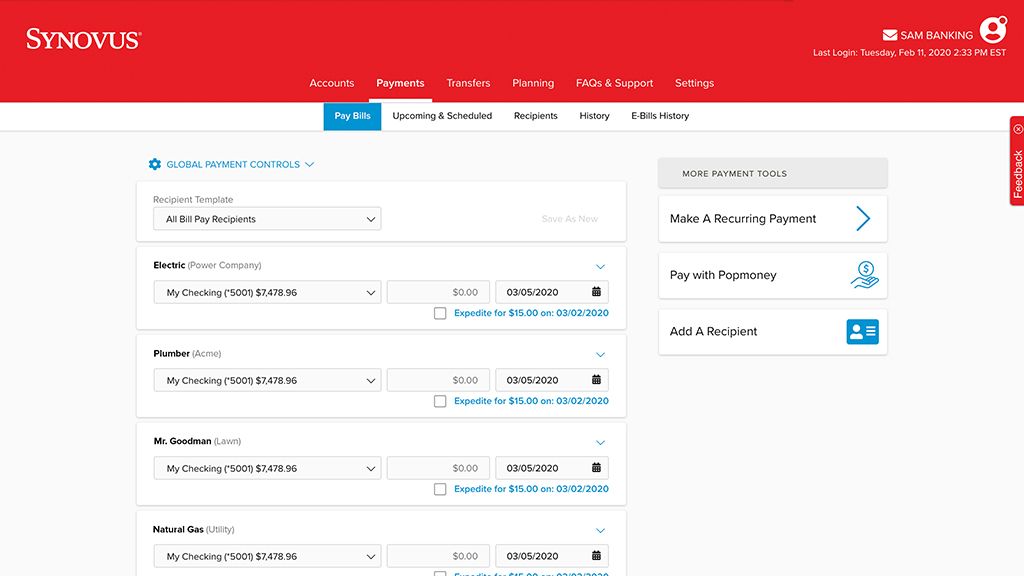Check the expedite box for Plumber payment
1024x576 pixels.
click(x=440, y=401)
